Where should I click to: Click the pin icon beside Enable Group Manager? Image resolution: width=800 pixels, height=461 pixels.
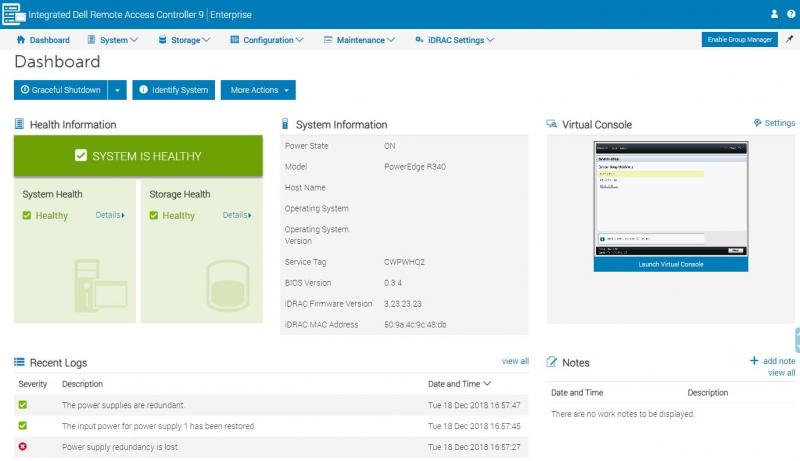[789, 39]
